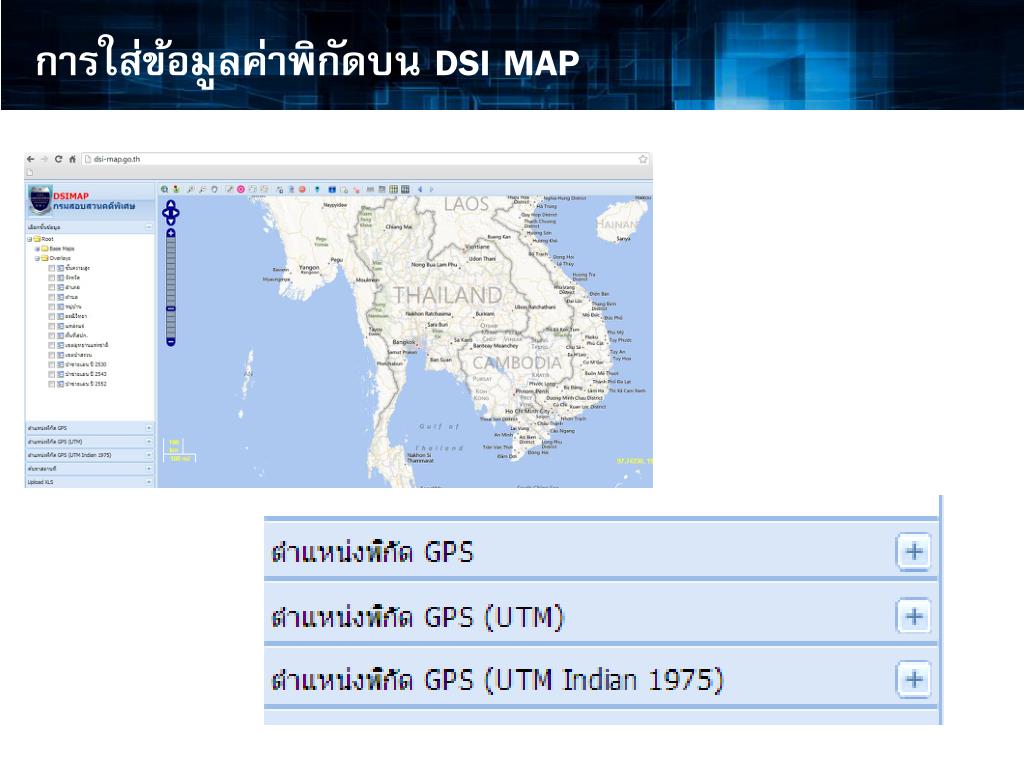The width and height of the screenshot is (1024, 768).
Task: Click the zoom slider handle on the zoom bar
Action: (x=170, y=309)
